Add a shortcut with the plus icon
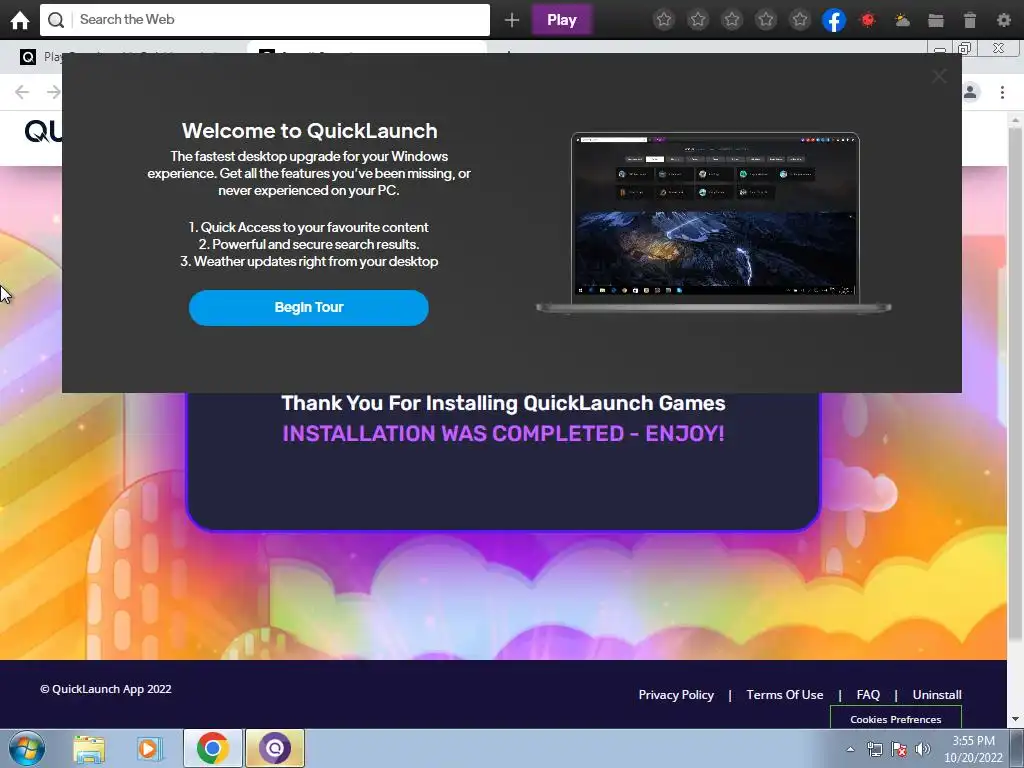This screenshot has width=1024, height=768. click(512, 20)
